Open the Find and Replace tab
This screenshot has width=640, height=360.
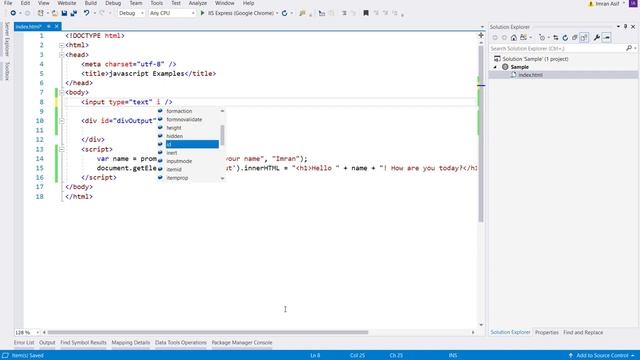(583, 333)
